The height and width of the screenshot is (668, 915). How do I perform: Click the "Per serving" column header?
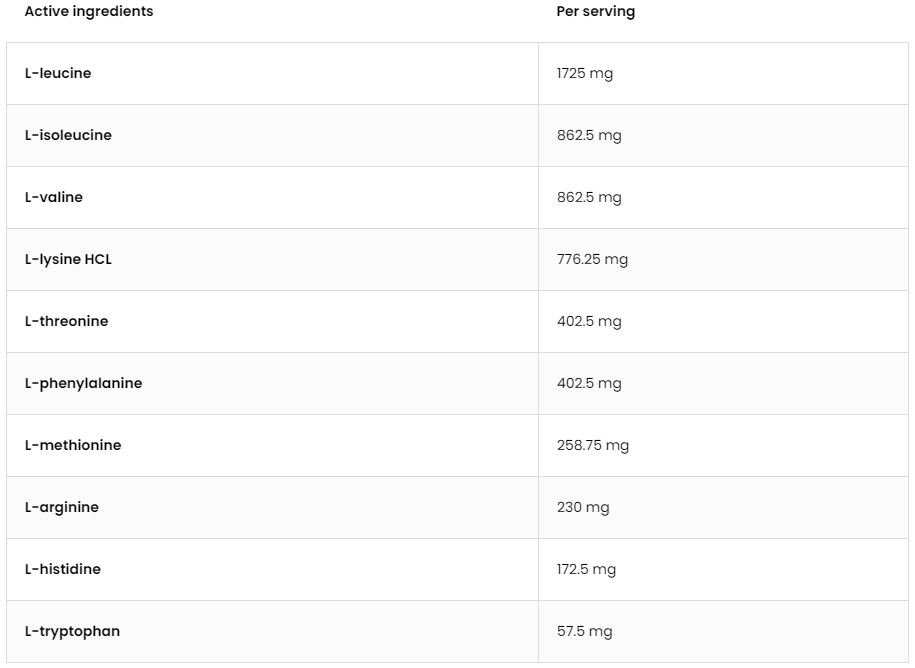pos(595,12)
